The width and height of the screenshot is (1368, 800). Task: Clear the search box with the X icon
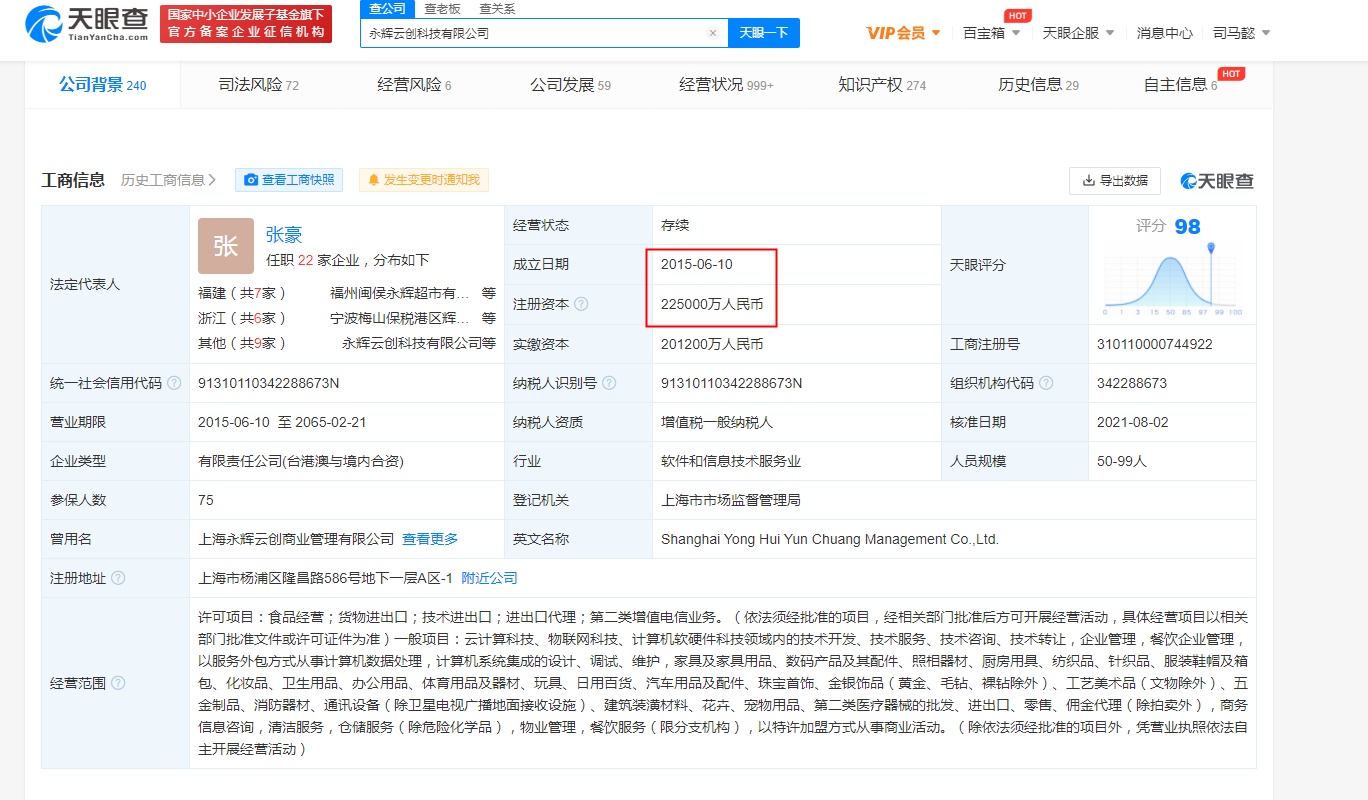click(713, 33)
